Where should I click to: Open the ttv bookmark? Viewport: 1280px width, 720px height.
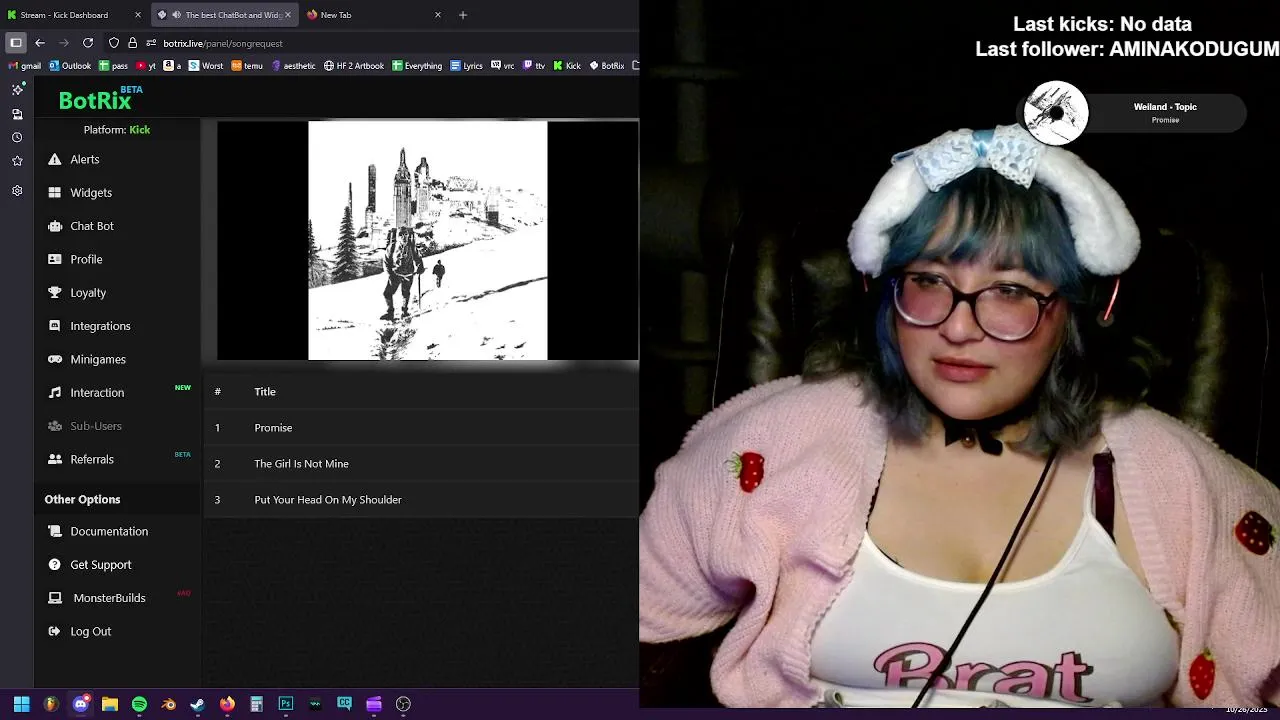[x=534, y=66]
